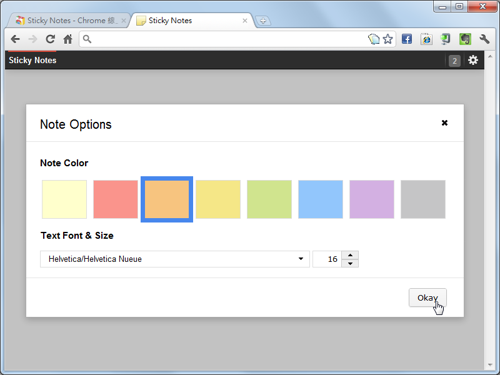Click the page scrollbar up arrow
This screenshot has width=500, height=375.
(490, 57)
